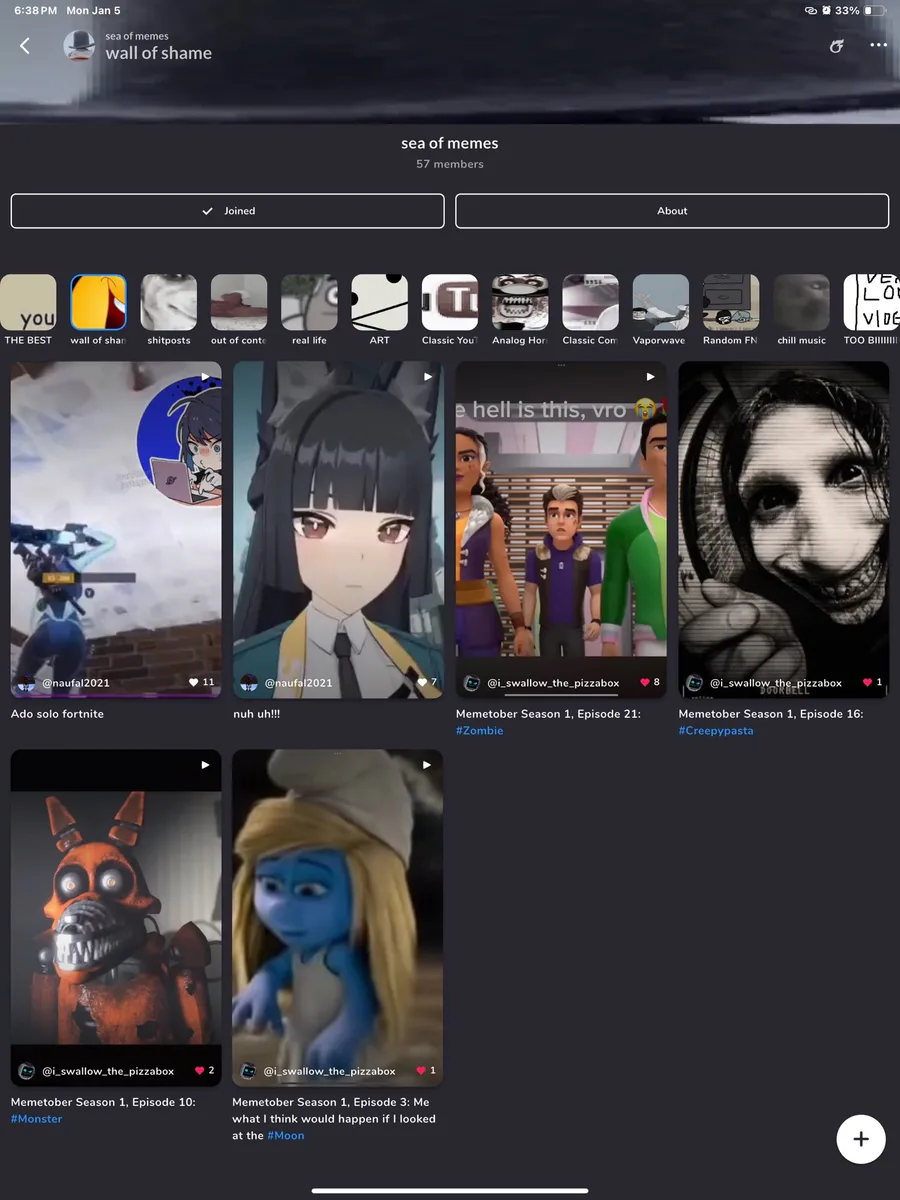Open the chill music channel
900x1200 pixels.
click(802, 311)
